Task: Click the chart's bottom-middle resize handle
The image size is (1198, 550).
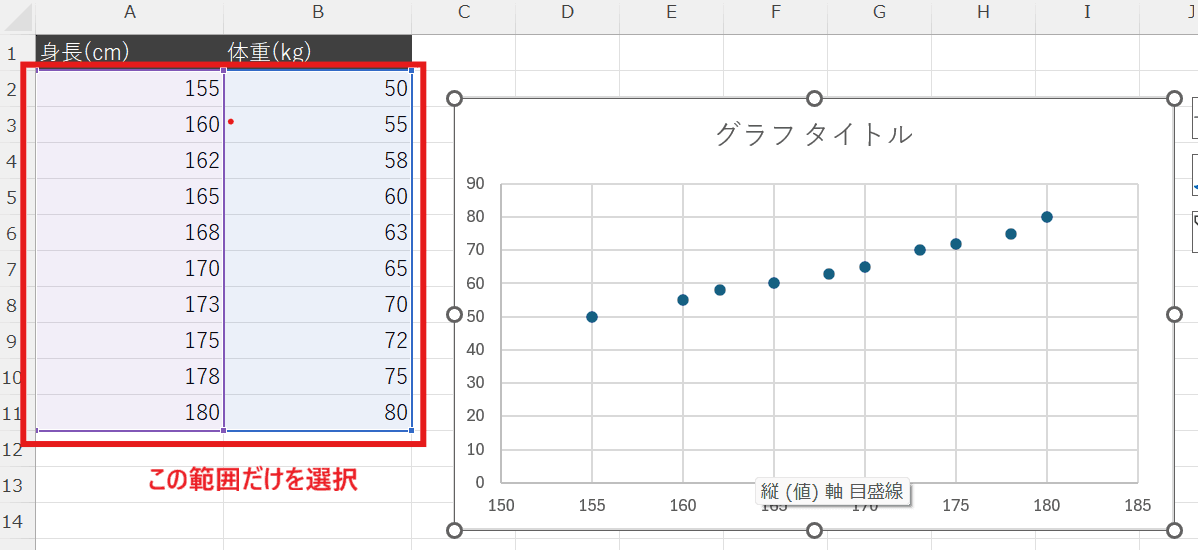Action: pyautogui.click(x=814, y=530)
